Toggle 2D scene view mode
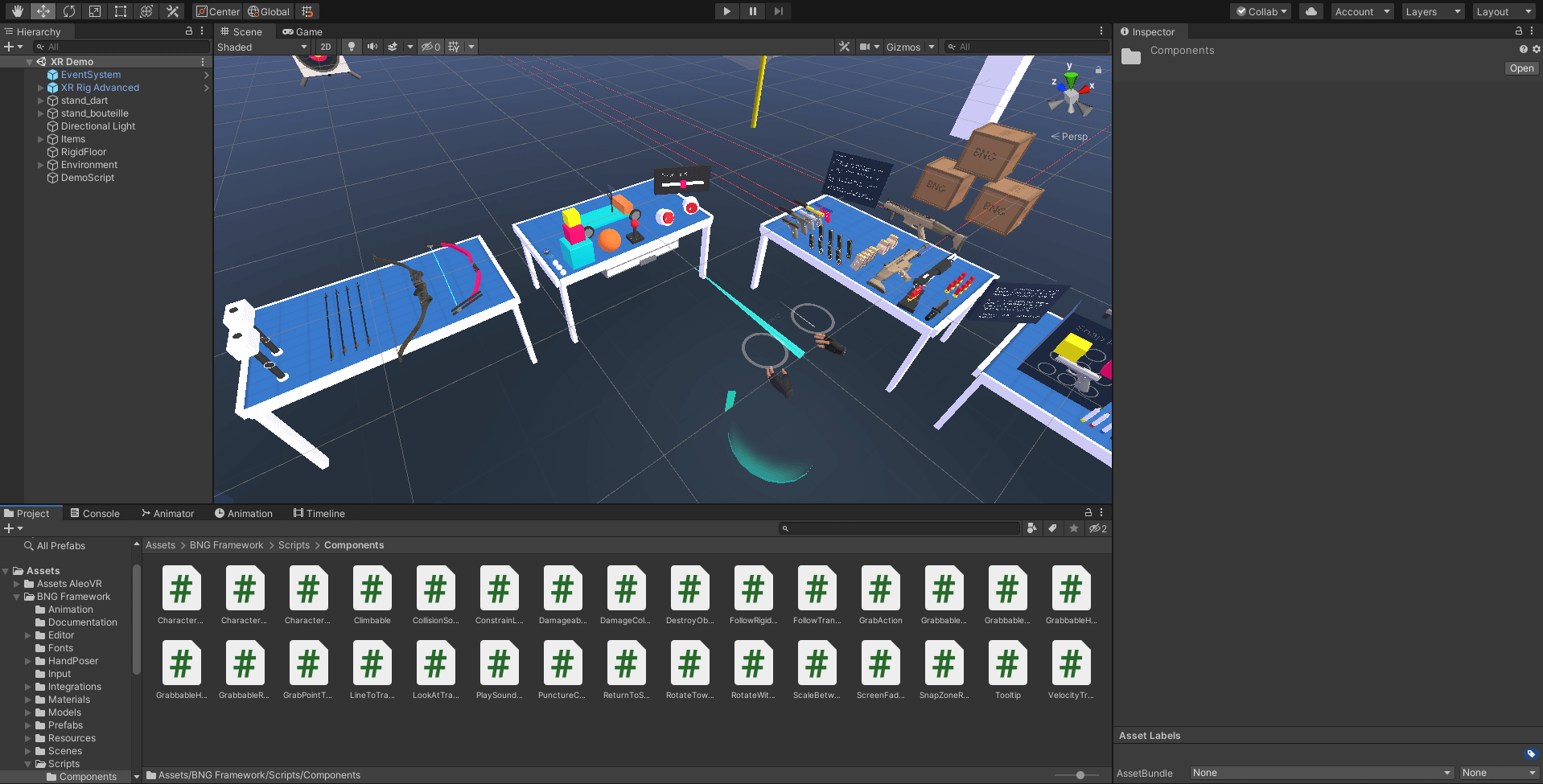 pyautogui.click(x=326, y=47)
